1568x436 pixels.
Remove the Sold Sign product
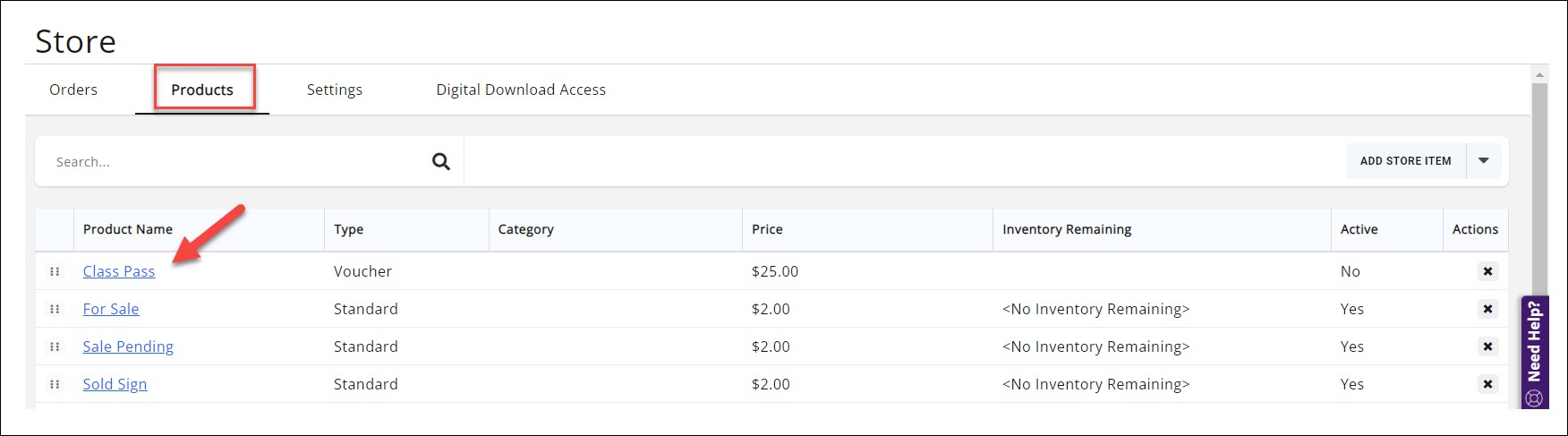(x=1487, y=384)
